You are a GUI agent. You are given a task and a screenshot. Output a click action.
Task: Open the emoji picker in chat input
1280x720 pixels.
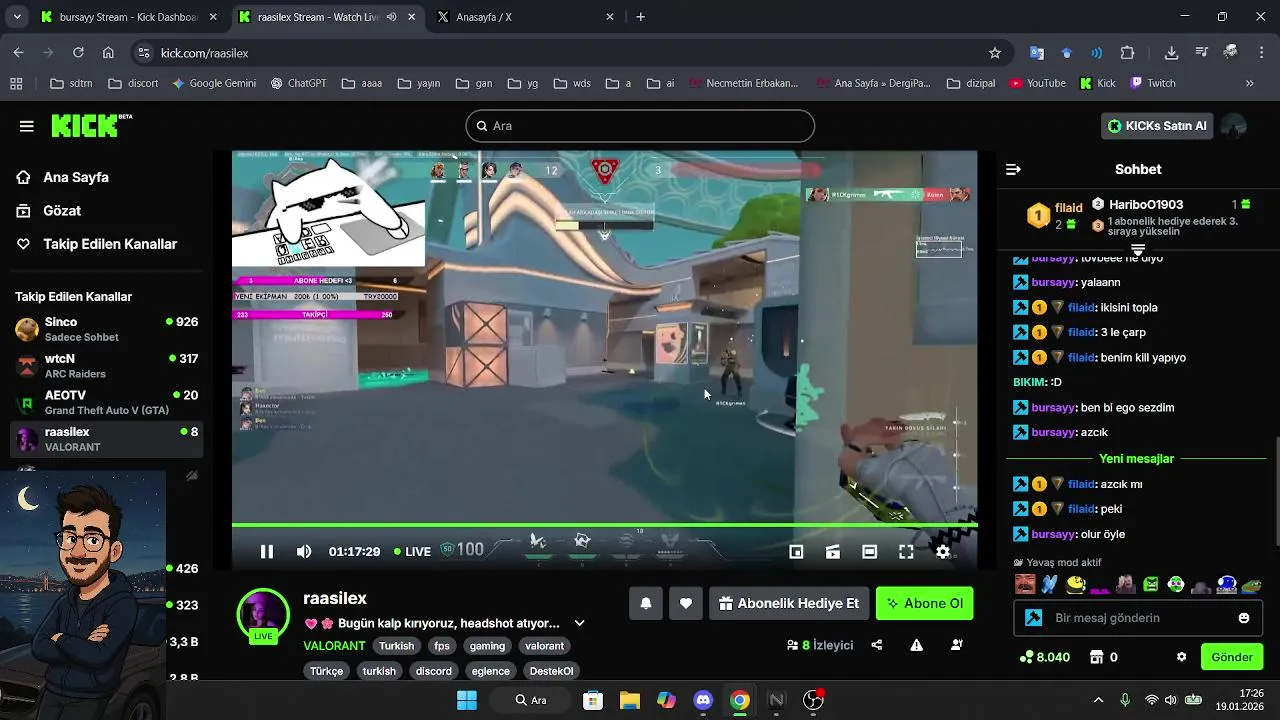tap(1244, 618)
